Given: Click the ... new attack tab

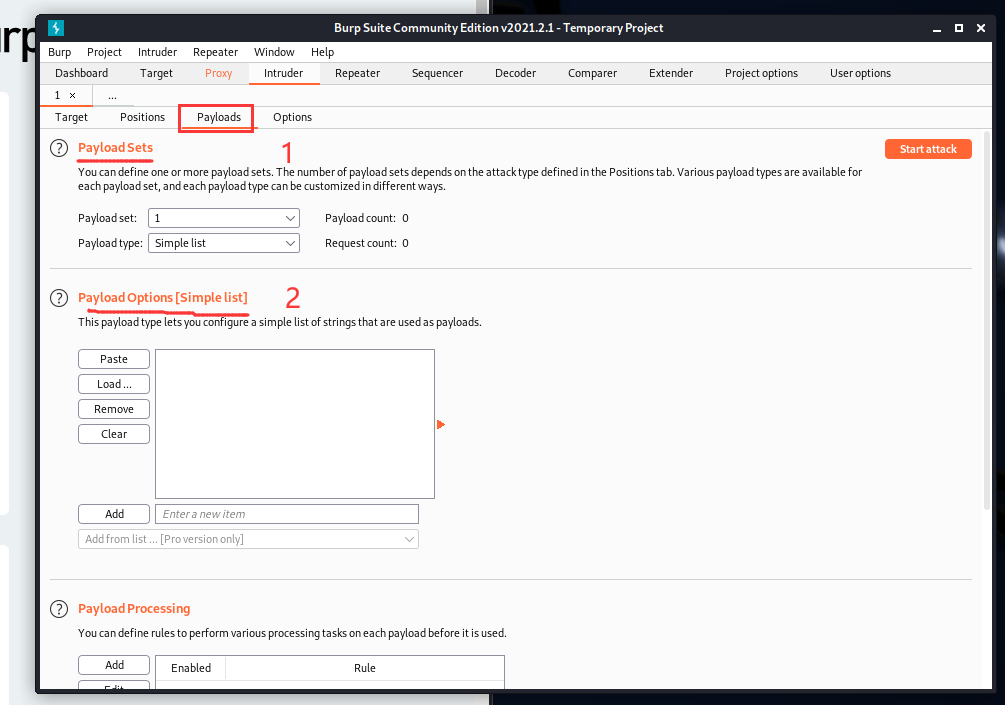Looking at the screenshot, I should pyautogui.click(x=112, y=95).
